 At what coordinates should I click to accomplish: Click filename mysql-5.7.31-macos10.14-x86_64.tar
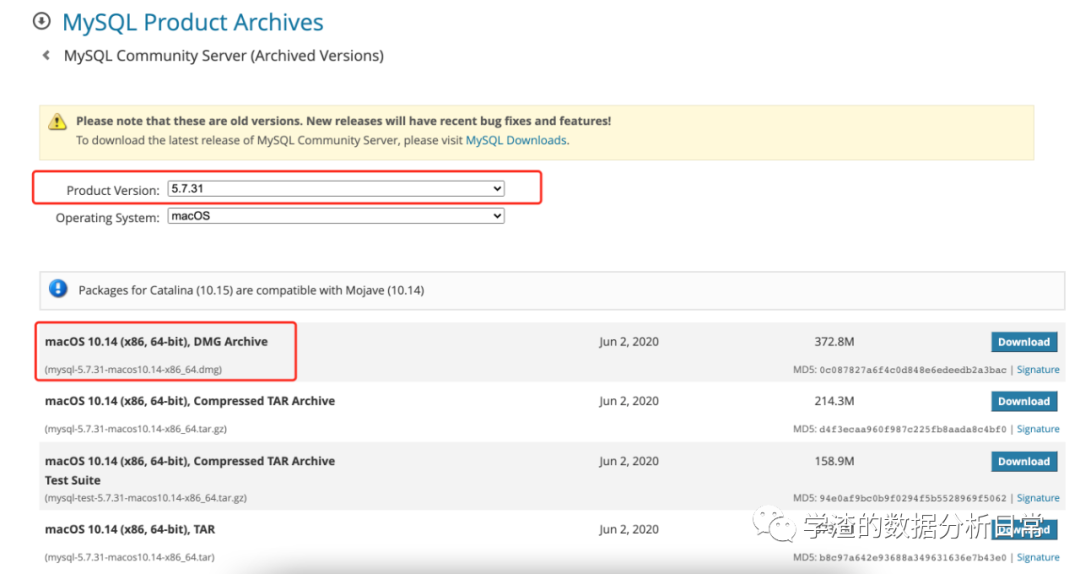[129, 557]
